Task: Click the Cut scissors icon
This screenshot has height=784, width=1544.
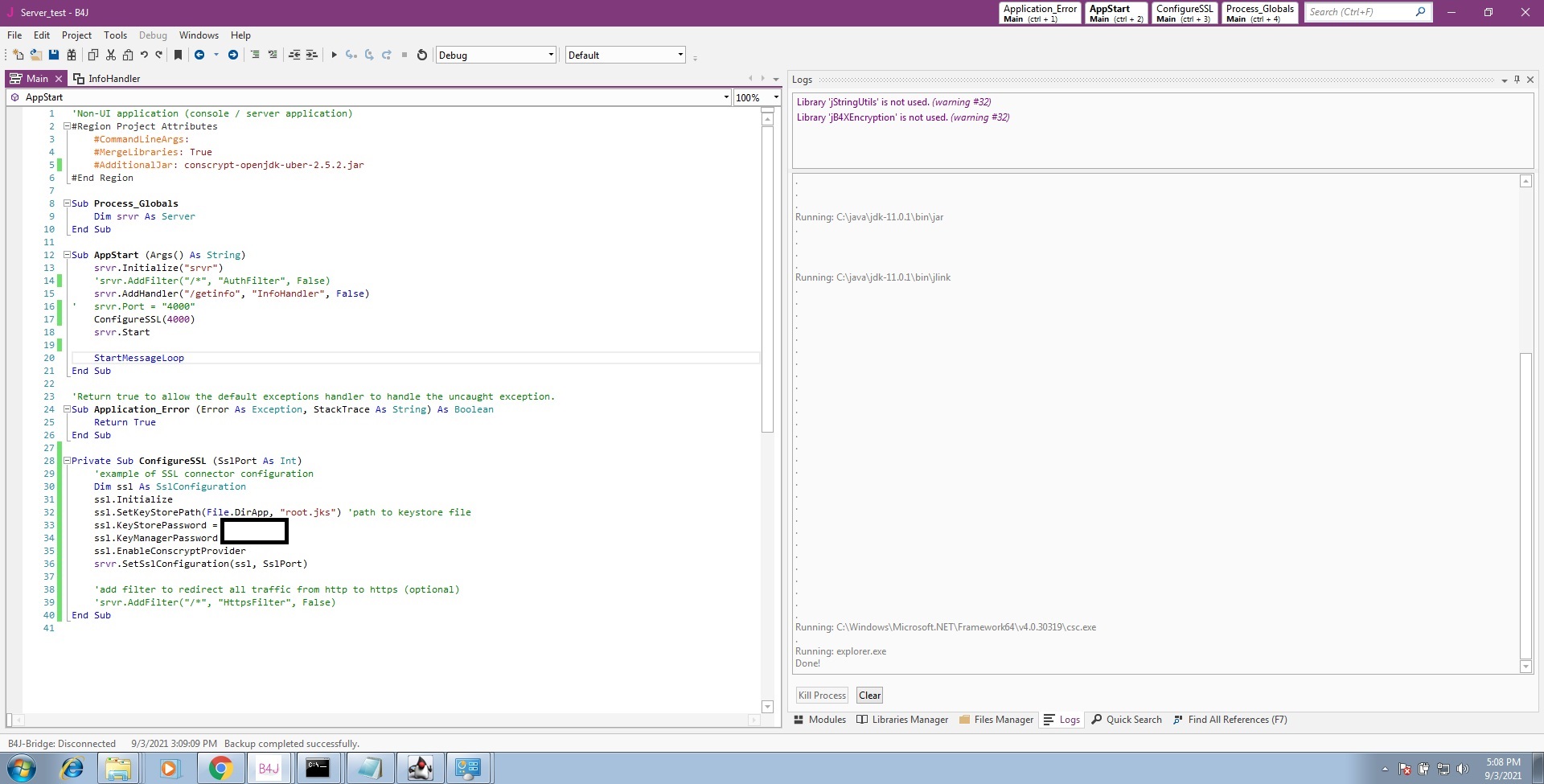Action: 111,55
